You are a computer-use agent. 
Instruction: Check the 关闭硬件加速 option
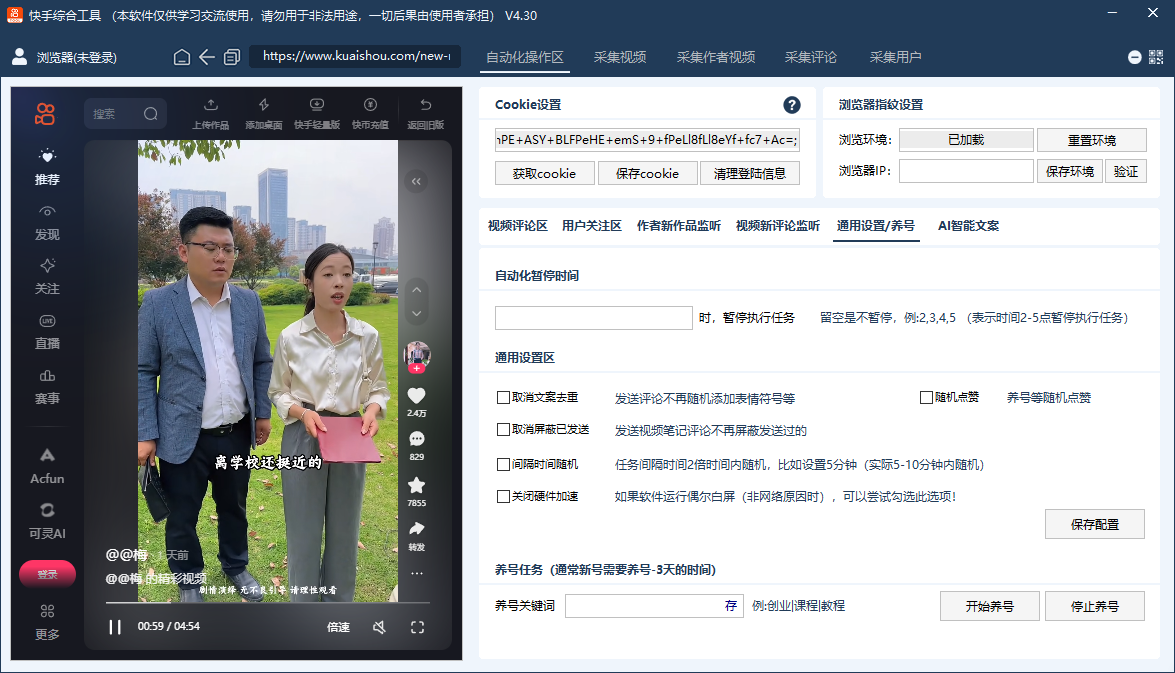pos(503,496)
